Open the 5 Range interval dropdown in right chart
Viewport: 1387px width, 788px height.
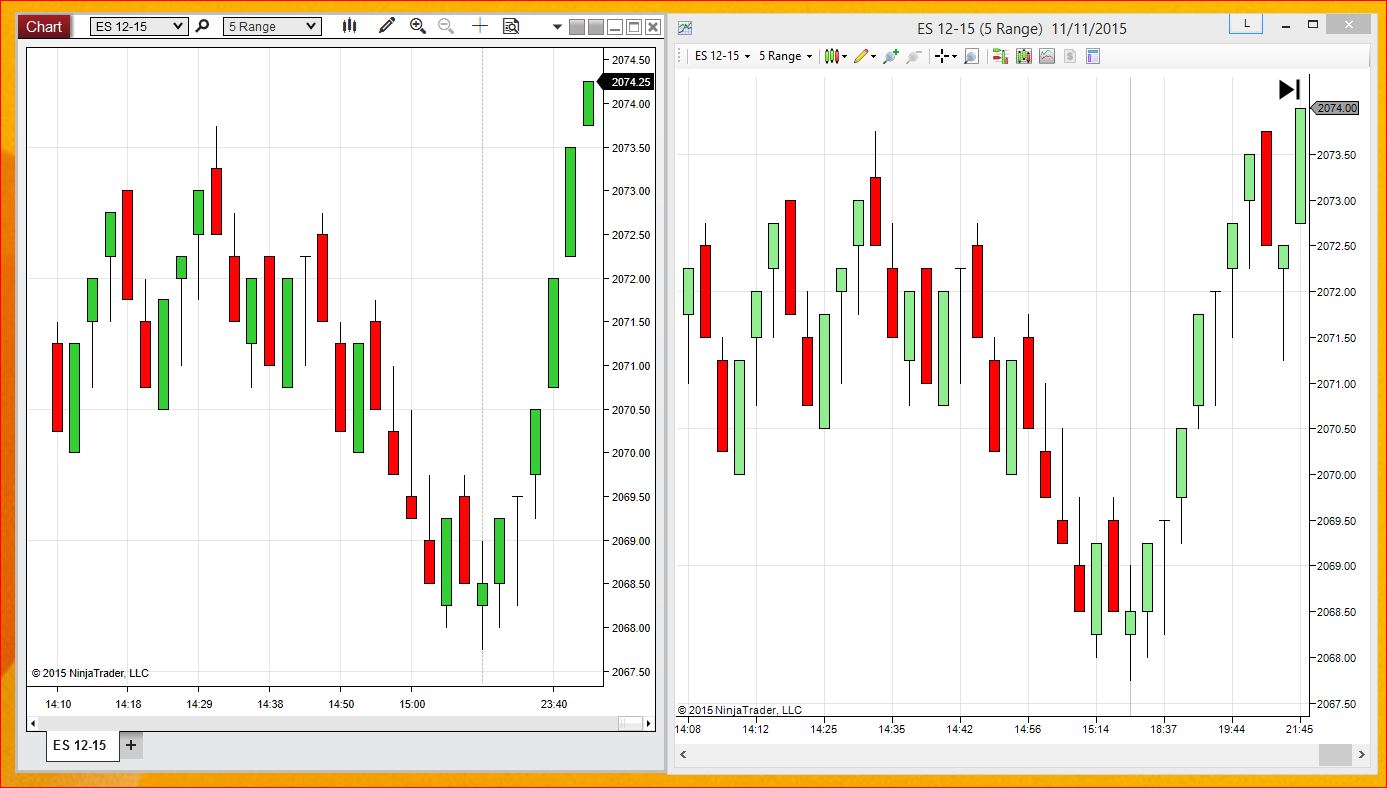coord(785,57)
